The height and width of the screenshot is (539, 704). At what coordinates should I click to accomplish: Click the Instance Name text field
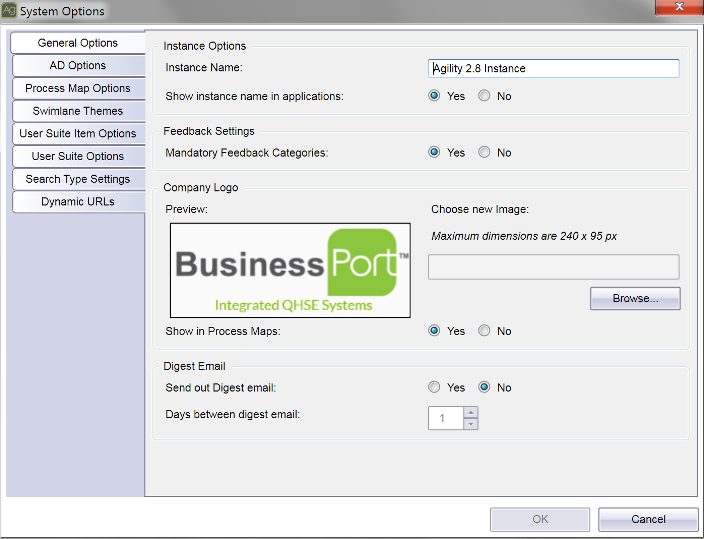(554, 68)
